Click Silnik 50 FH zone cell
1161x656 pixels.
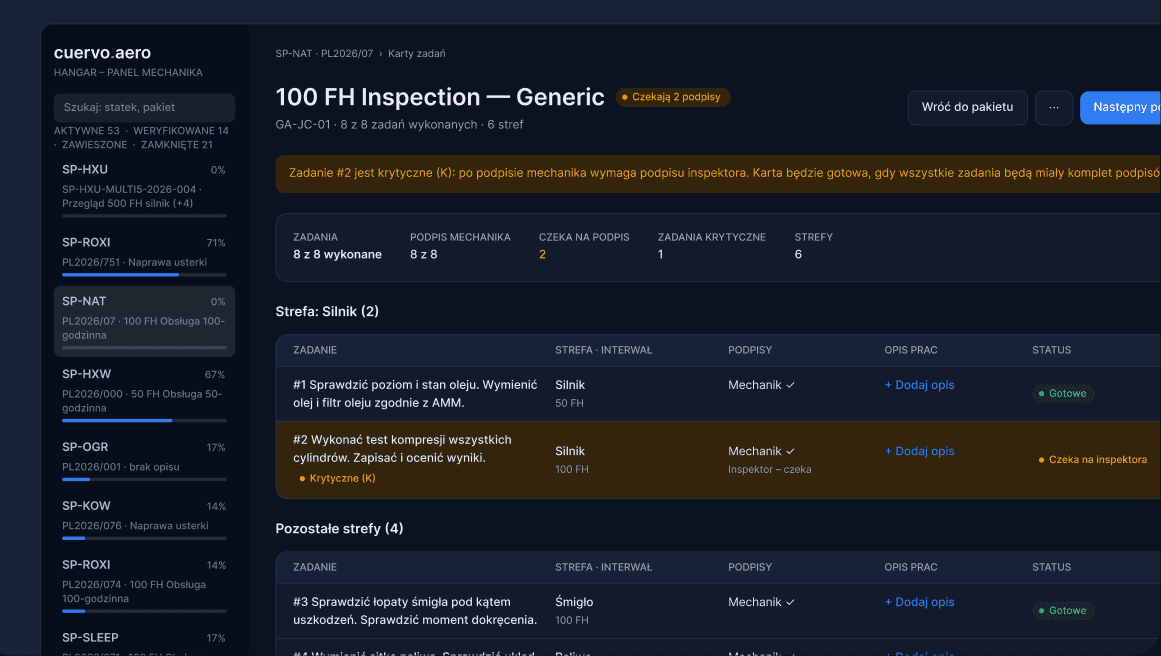[x=570, y=394]
